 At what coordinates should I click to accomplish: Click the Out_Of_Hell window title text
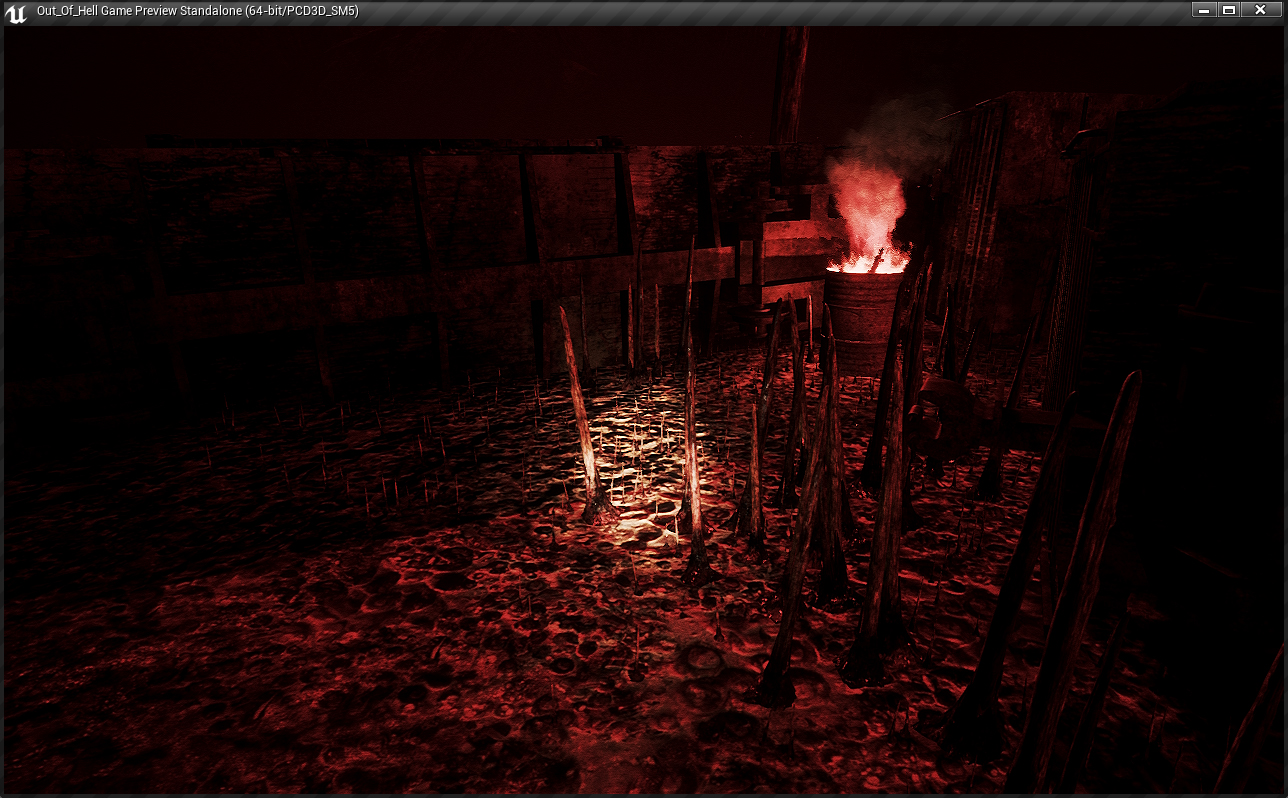(x=197, y=11)
